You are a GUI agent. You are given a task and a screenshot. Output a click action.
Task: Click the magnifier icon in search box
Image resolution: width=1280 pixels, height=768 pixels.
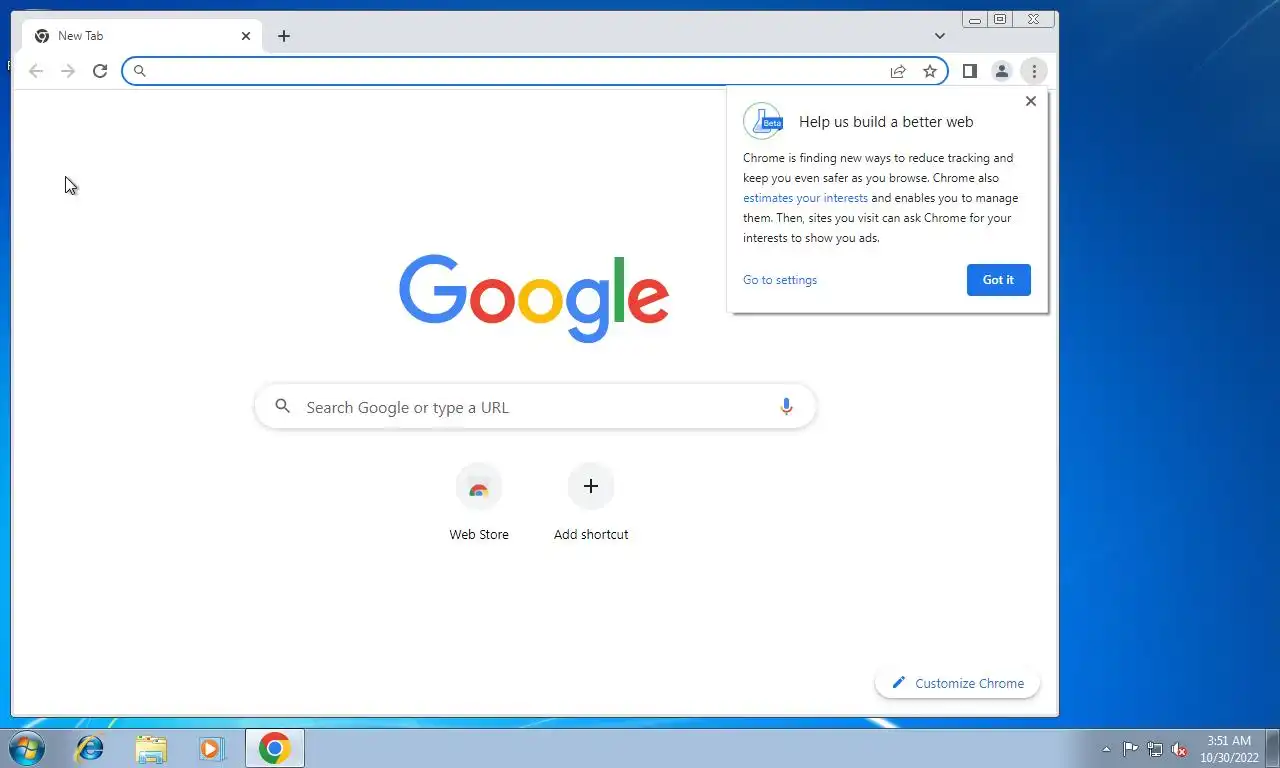[283, 406]
